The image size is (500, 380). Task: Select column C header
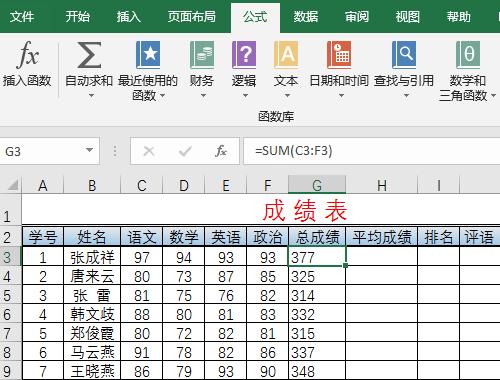pos(142,185)
